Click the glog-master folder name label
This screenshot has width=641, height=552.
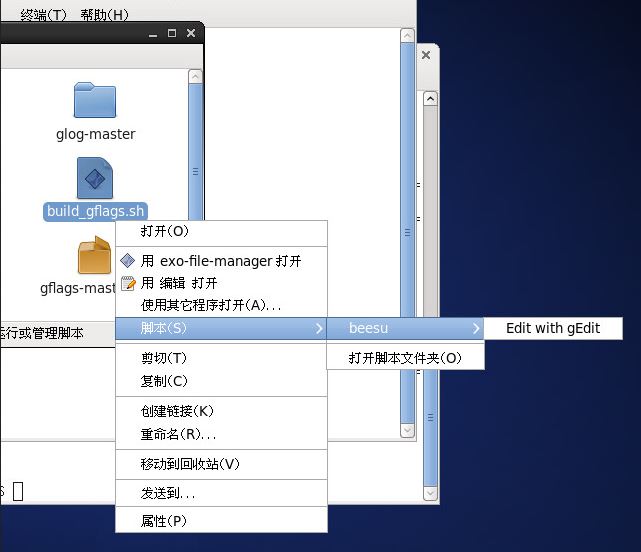click(96, 134)
